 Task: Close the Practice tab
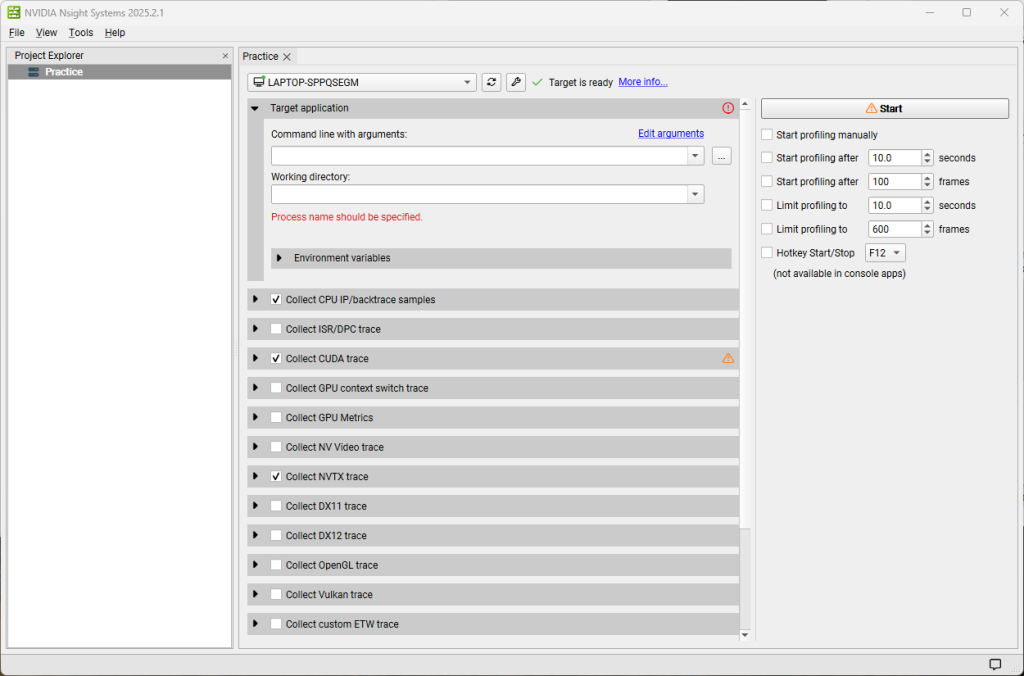(287, 57)
